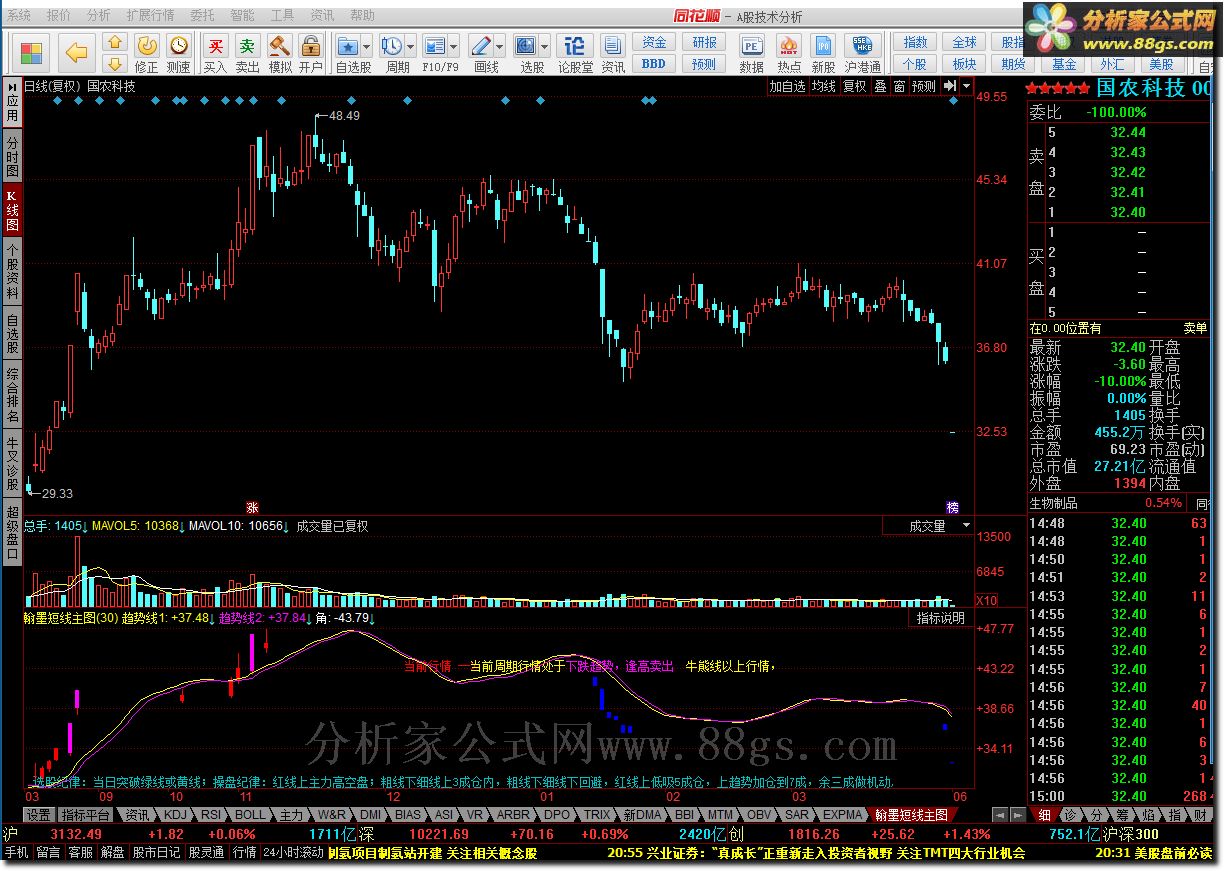Expand the 应用 sidebar panel

(x=12, y=102)
